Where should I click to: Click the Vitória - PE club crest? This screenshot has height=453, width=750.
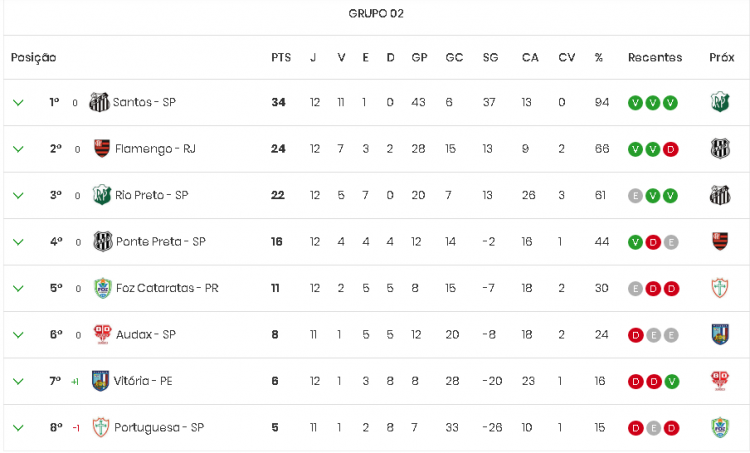[x=100, y=381]
